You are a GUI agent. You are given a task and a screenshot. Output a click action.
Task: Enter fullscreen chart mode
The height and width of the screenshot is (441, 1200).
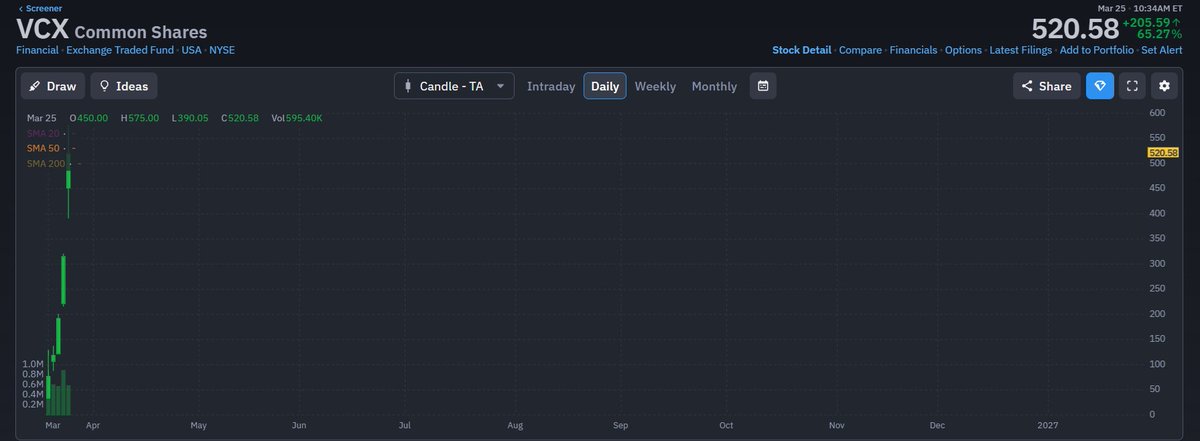pyautogui.click(x=1132, y=86)
